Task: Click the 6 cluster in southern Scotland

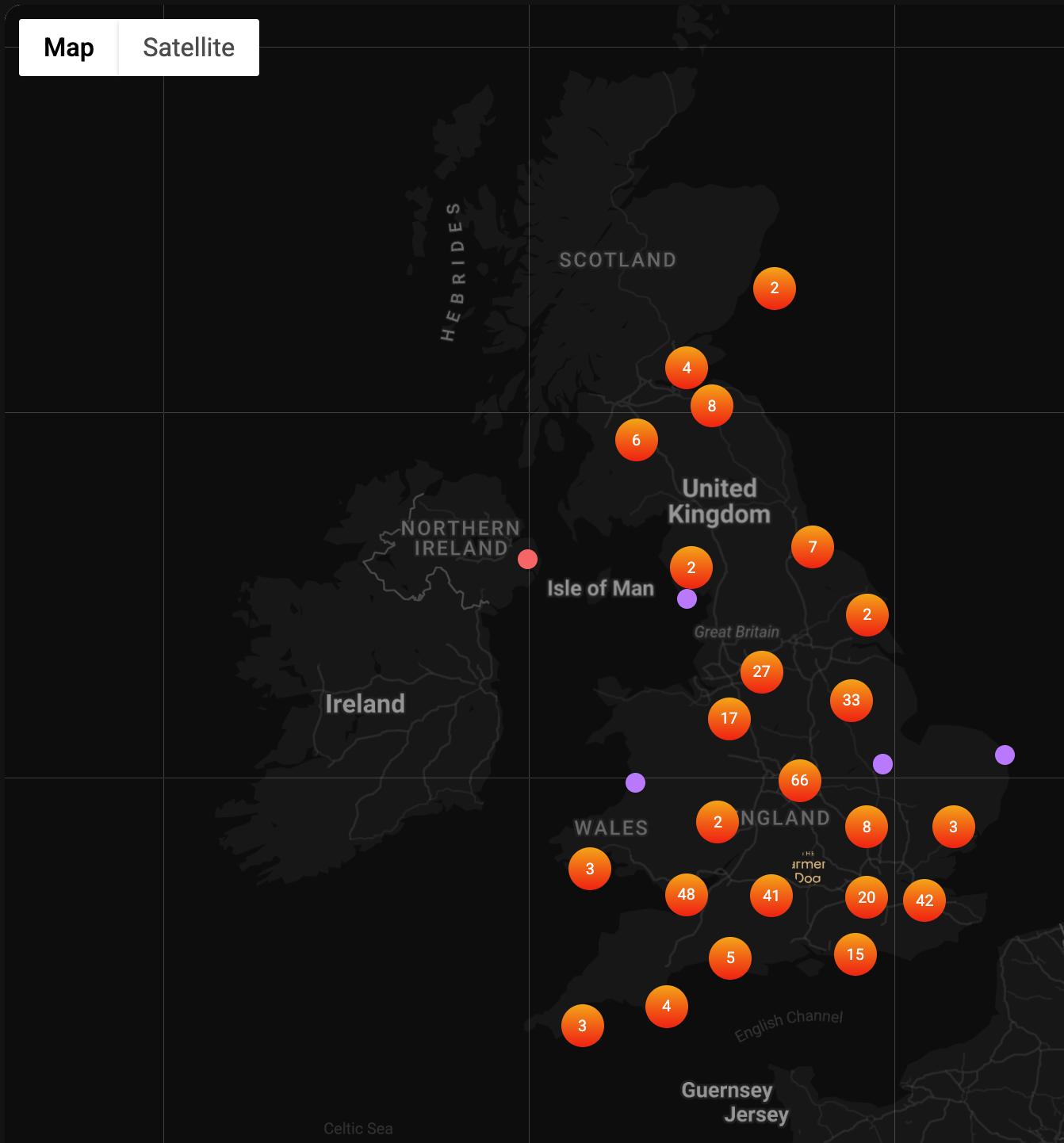Action: point(637,440)
